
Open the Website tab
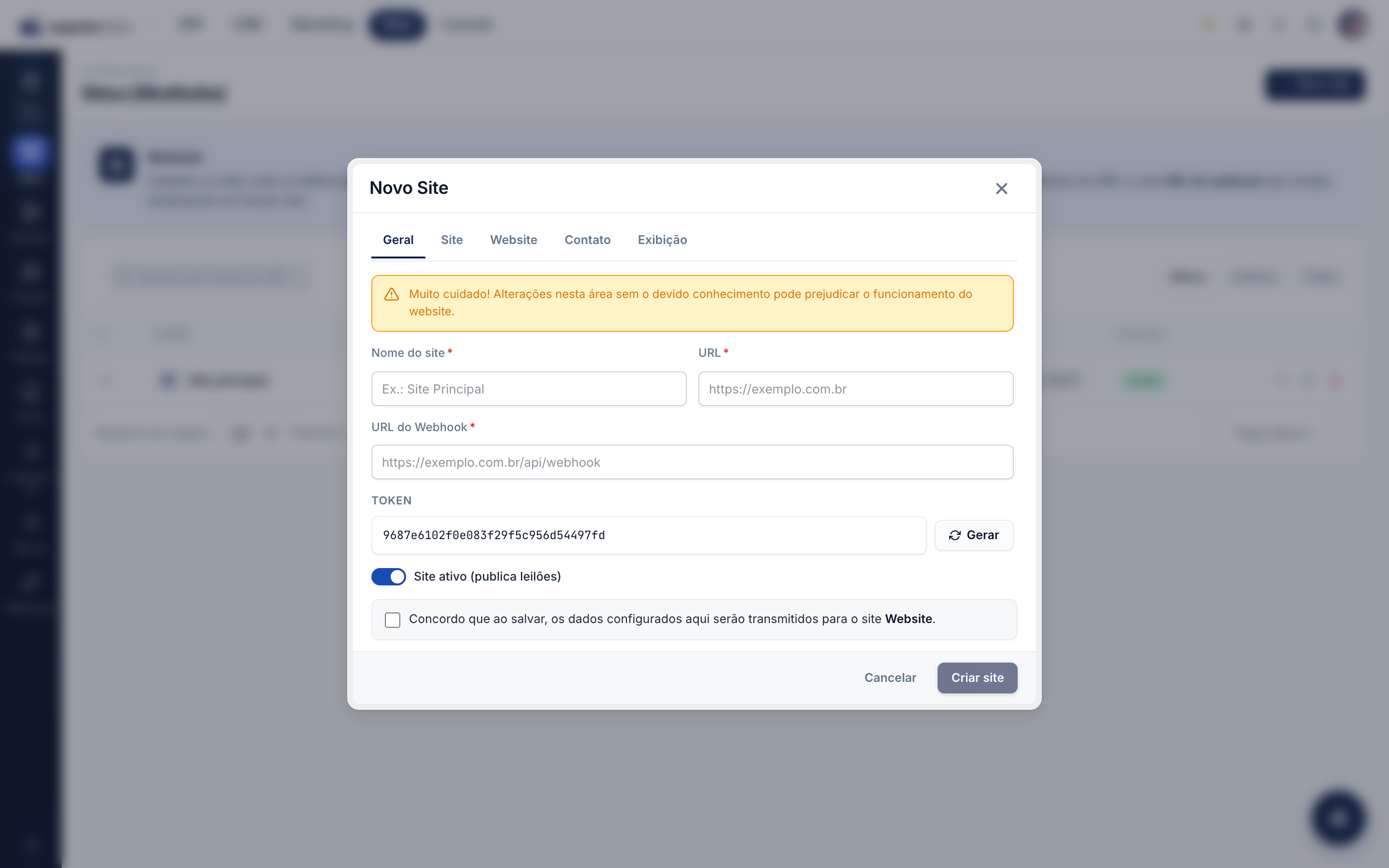click(514, 240)
